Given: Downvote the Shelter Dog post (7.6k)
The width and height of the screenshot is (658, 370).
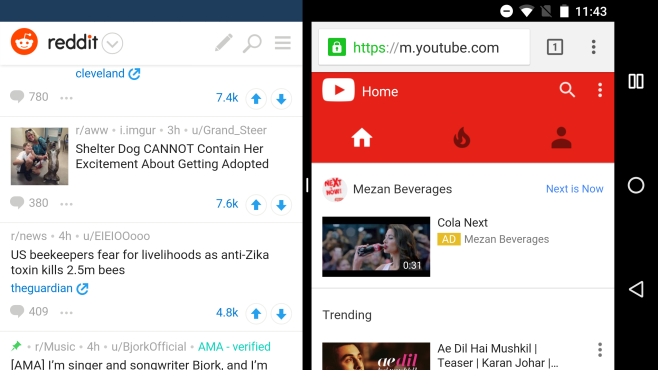Looking at the screenshot, I should [281, 205].
